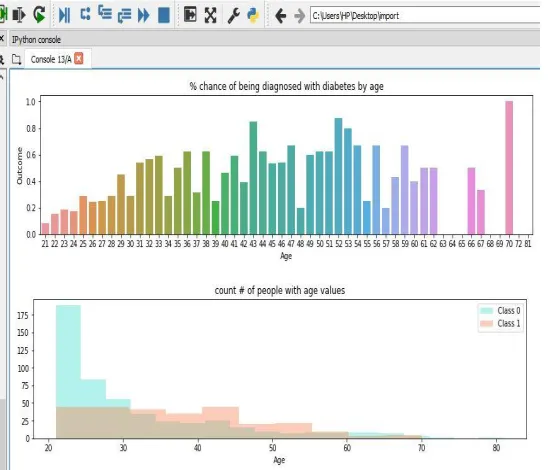550x470 pixels.
Task: Click the age 43 bar in top chart
Action: point(253,178)
